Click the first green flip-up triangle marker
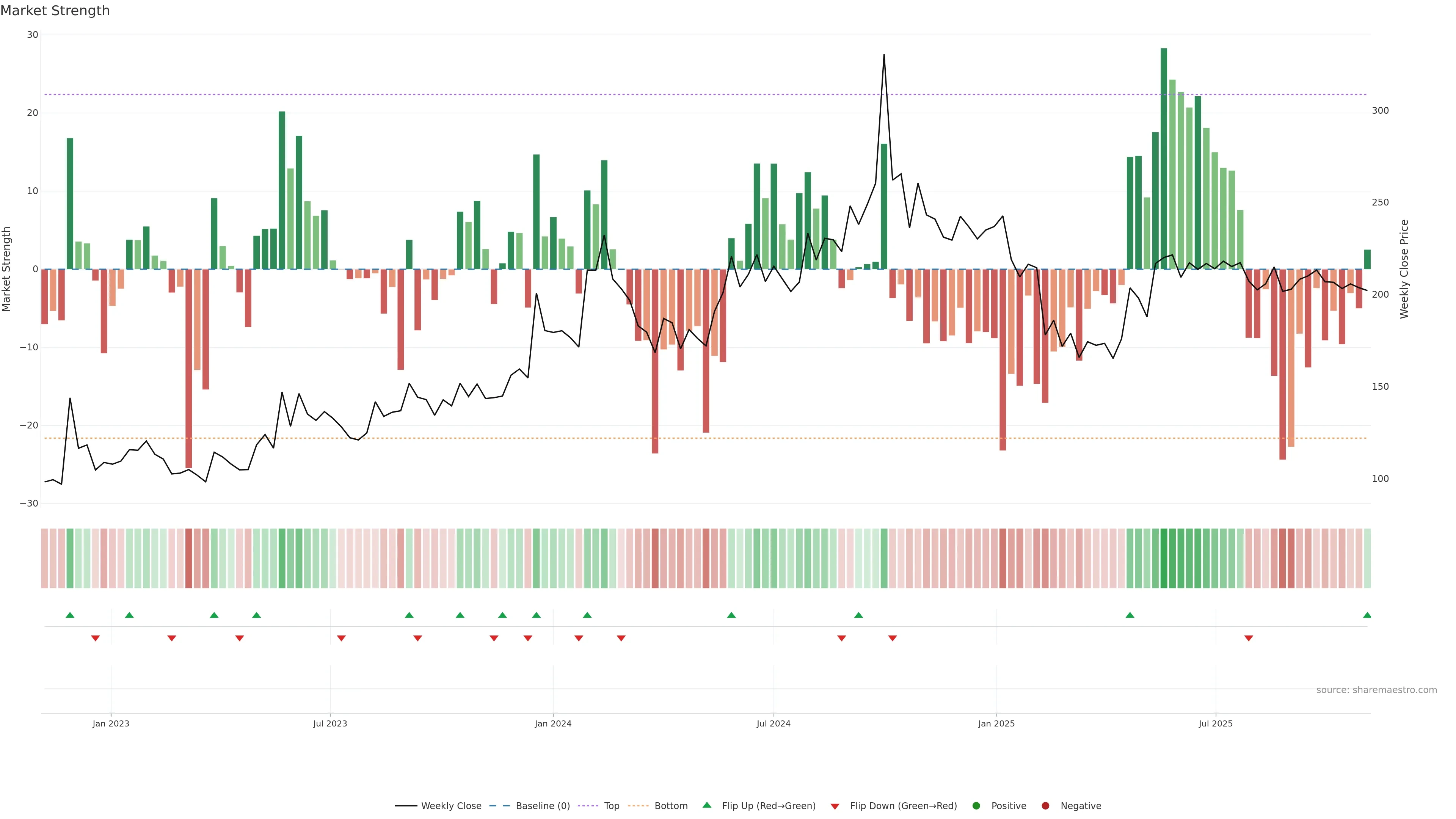 70,615
